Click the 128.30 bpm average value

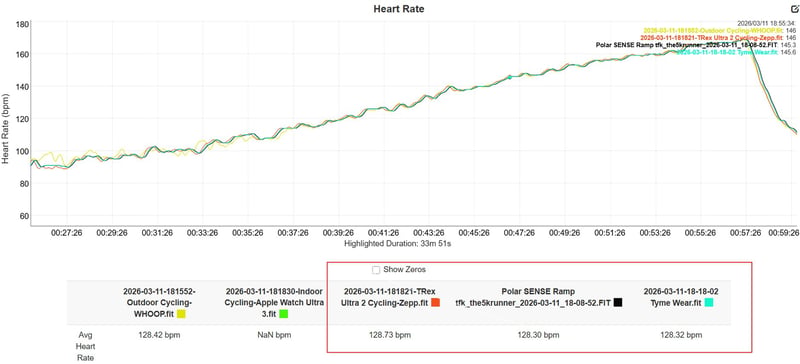(x=539, y=335)
